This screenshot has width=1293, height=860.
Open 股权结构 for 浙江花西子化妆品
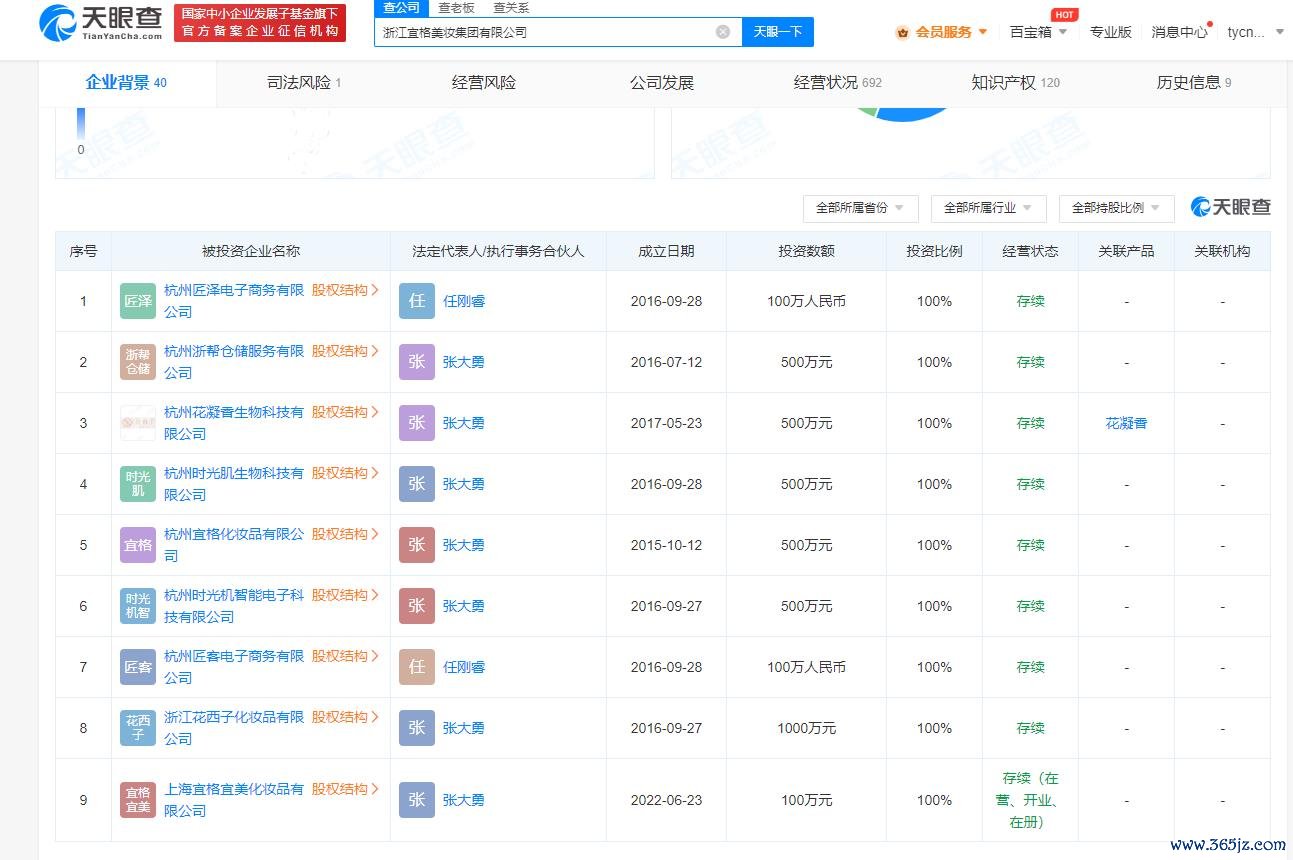(x=345, y=717)
